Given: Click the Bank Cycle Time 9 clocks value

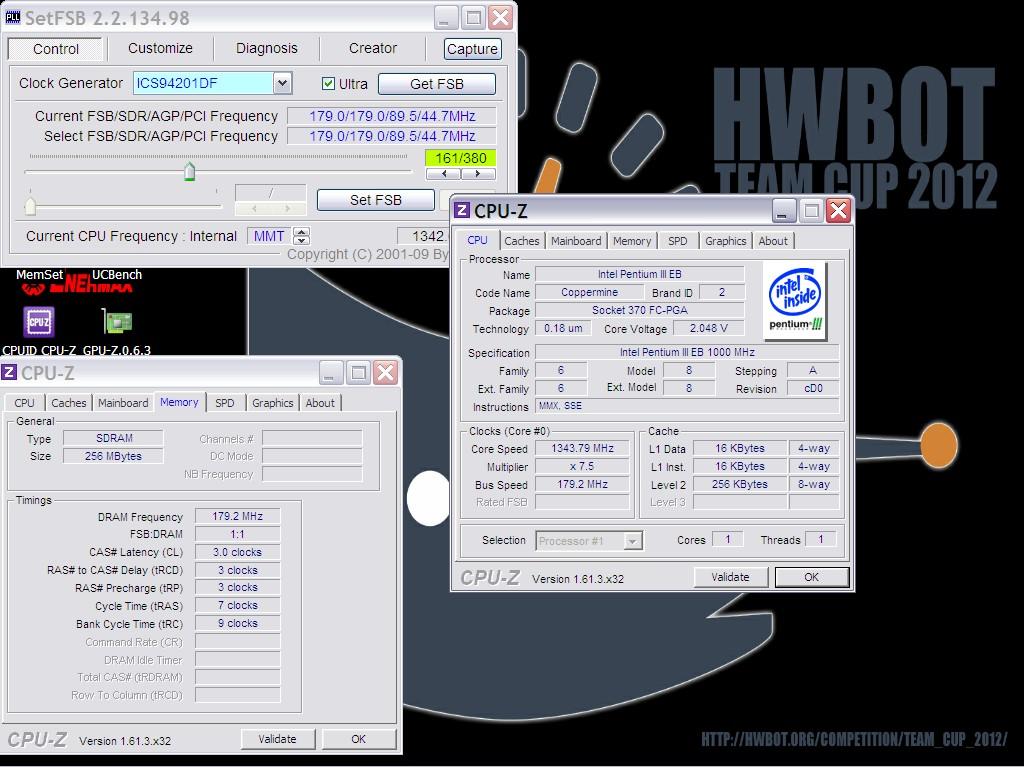Looking at the screenshot, I should click(x=237, y=624).
